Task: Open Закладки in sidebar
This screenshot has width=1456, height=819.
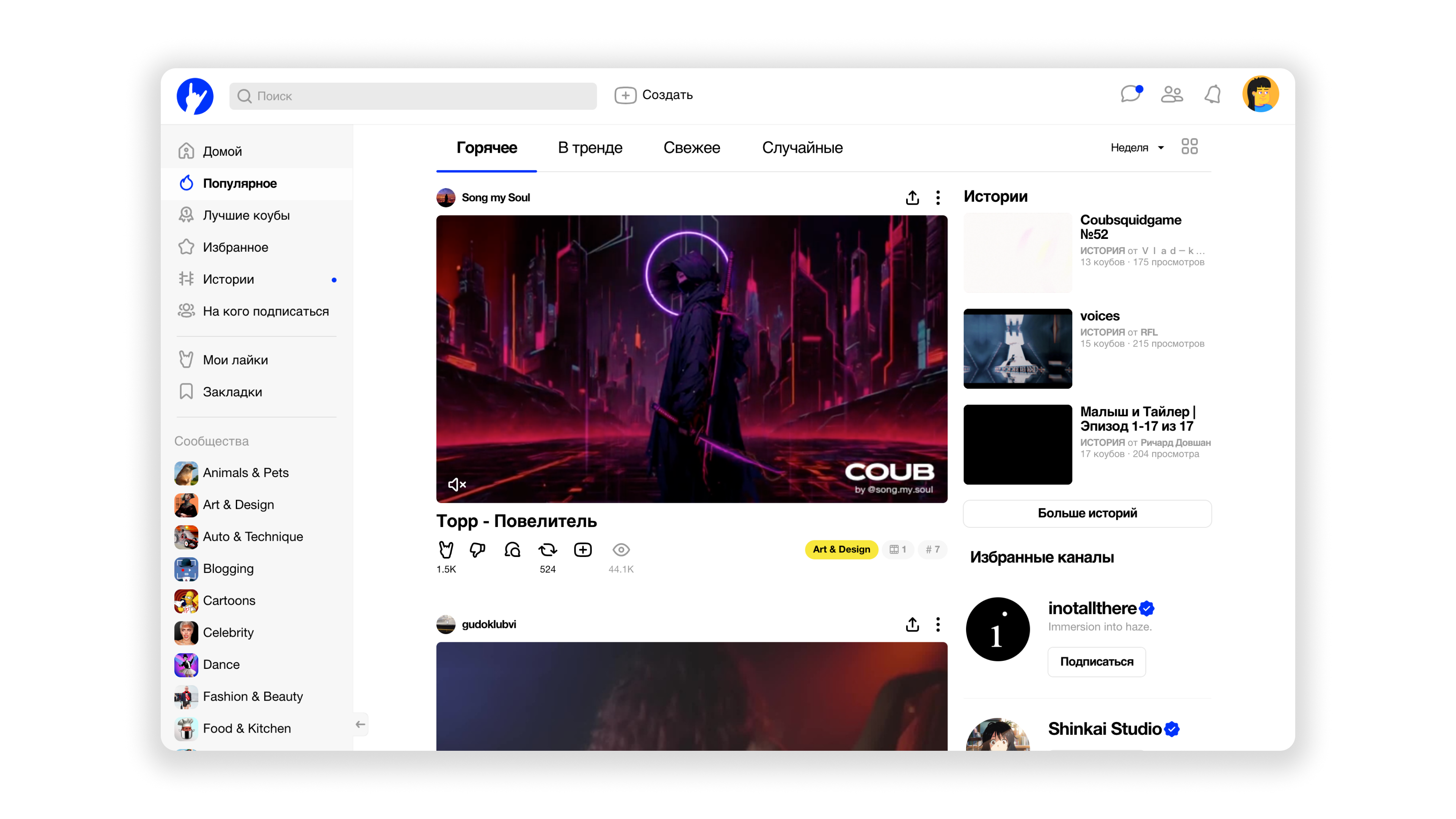Action: [257, 392]
